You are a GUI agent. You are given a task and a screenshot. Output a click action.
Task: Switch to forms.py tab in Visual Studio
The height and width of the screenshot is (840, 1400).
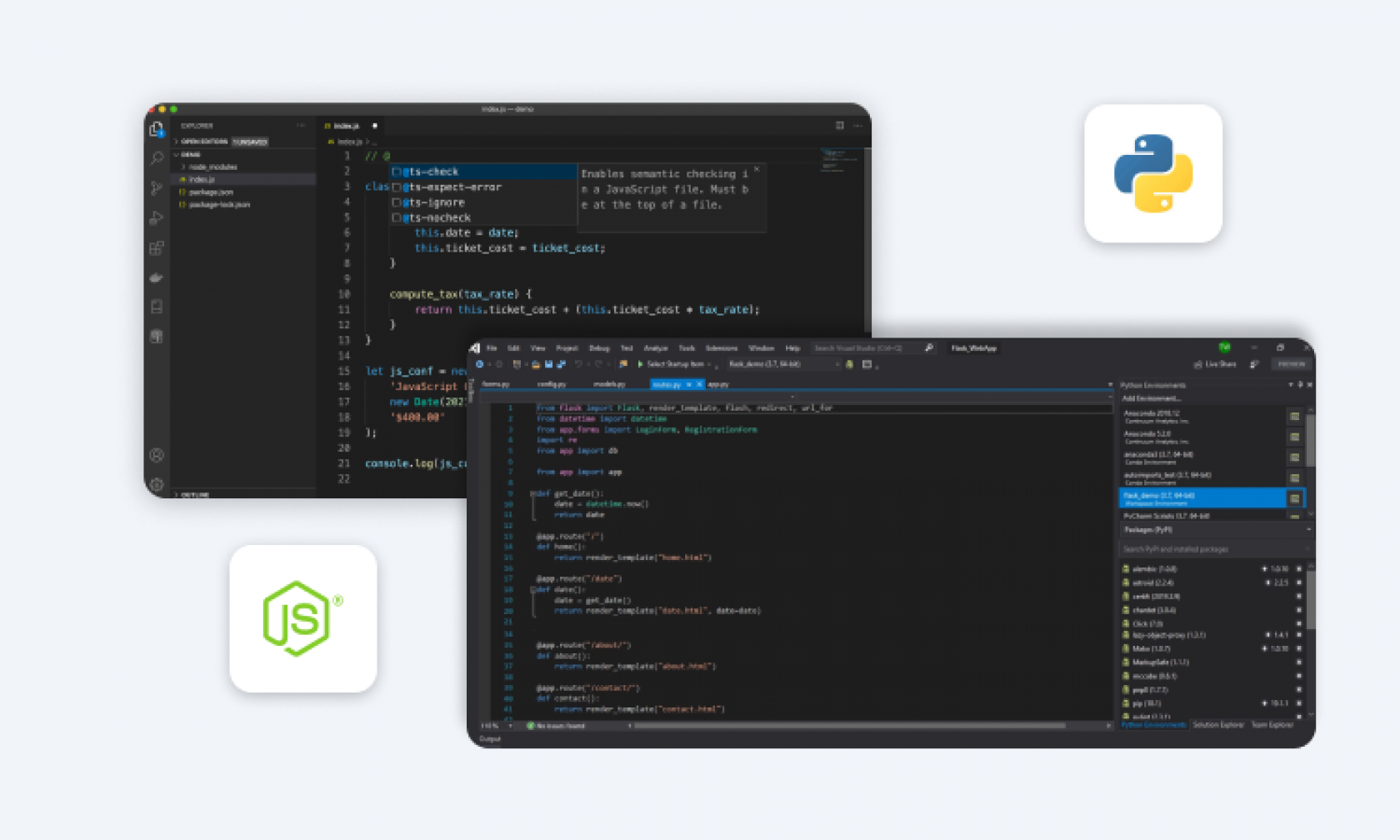496,384
